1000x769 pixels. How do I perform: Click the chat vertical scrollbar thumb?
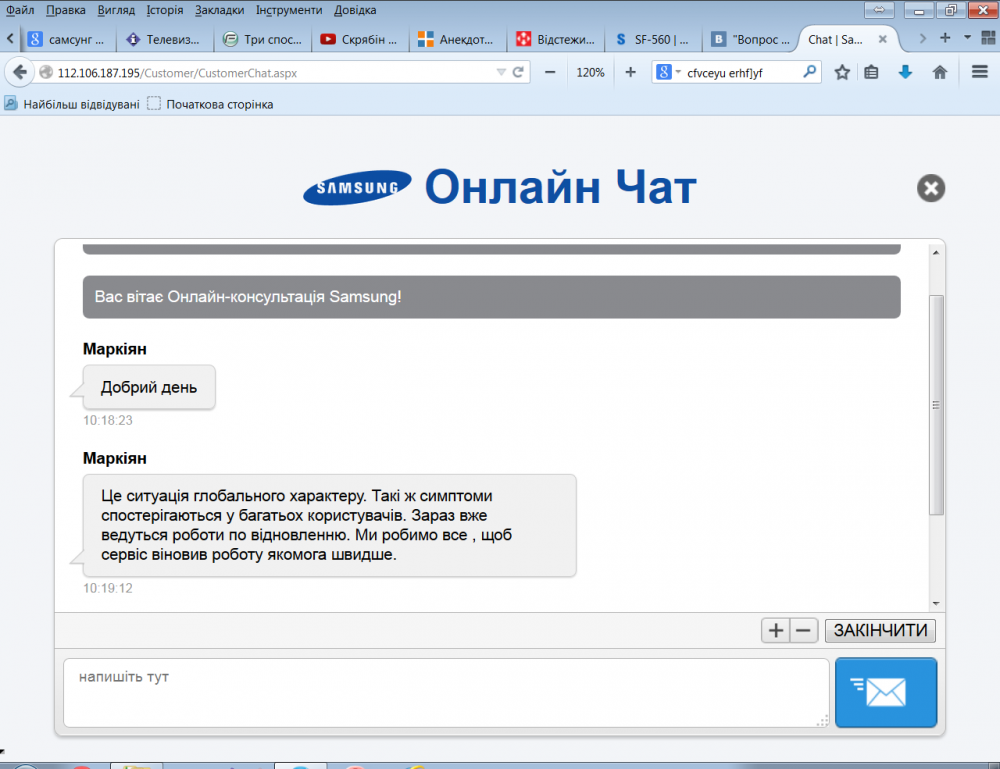point(936,405)
